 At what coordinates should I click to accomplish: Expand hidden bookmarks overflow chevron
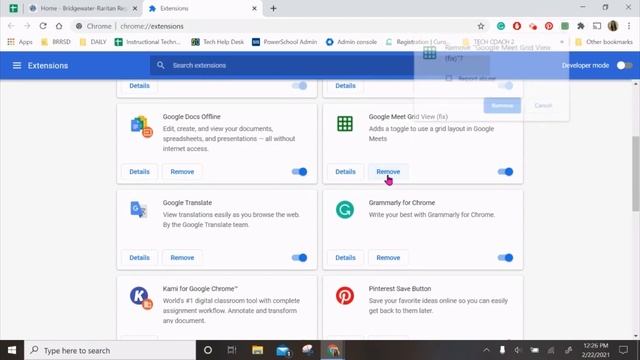tap(562, 42)
